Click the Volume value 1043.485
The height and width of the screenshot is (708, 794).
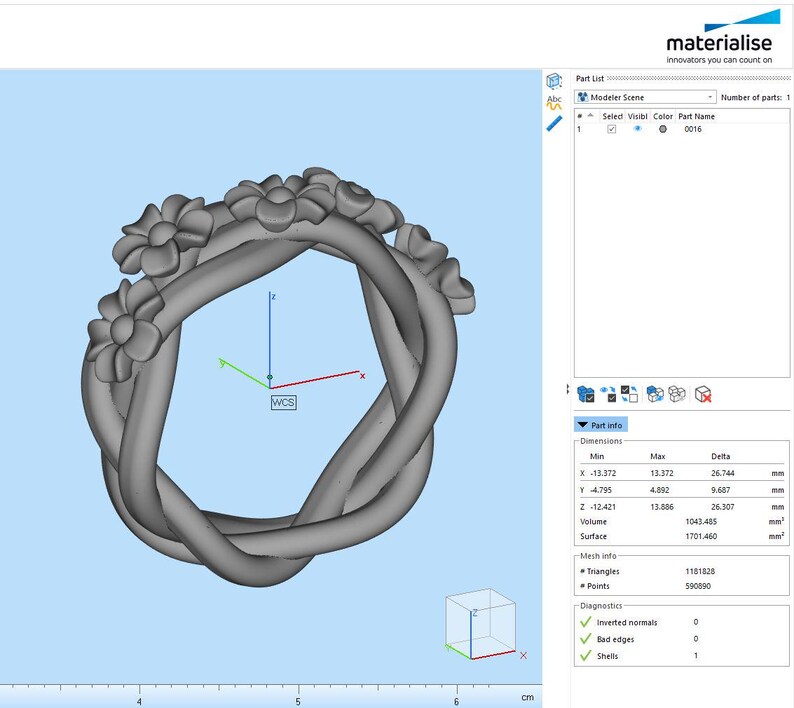click(701, 521)
